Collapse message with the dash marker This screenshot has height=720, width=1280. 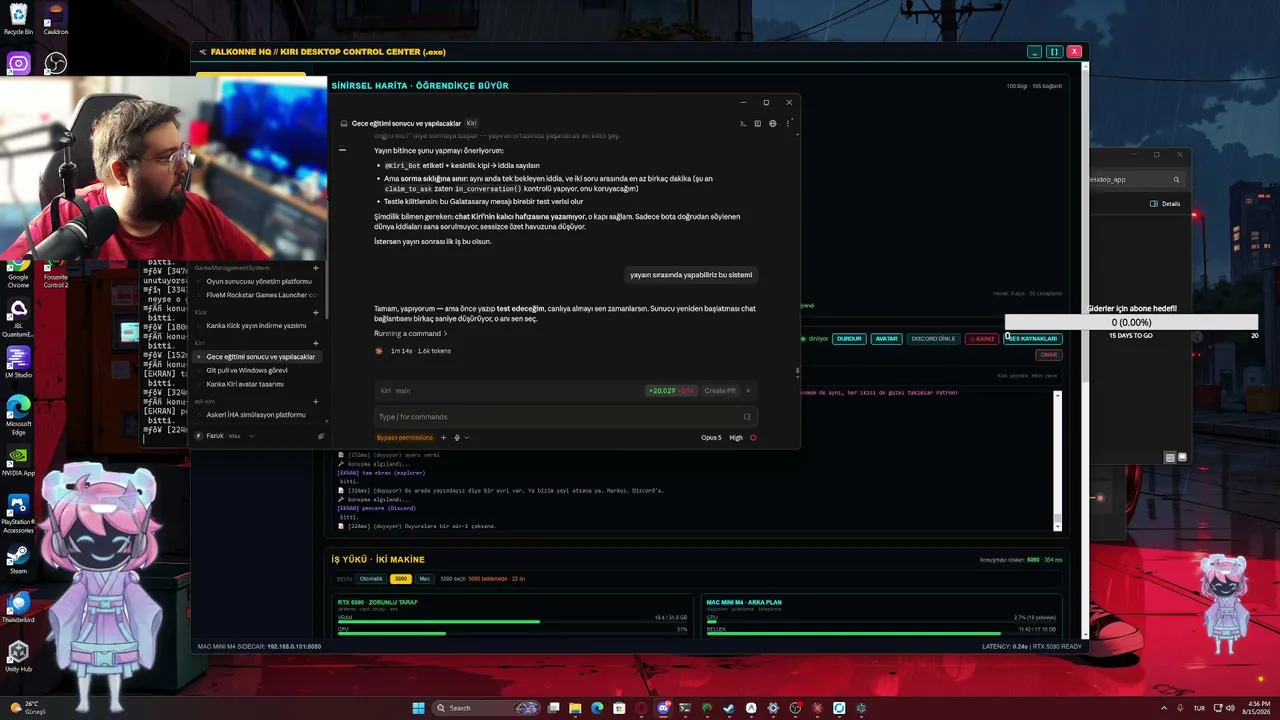pyautogui.click(x=342, y=150)
